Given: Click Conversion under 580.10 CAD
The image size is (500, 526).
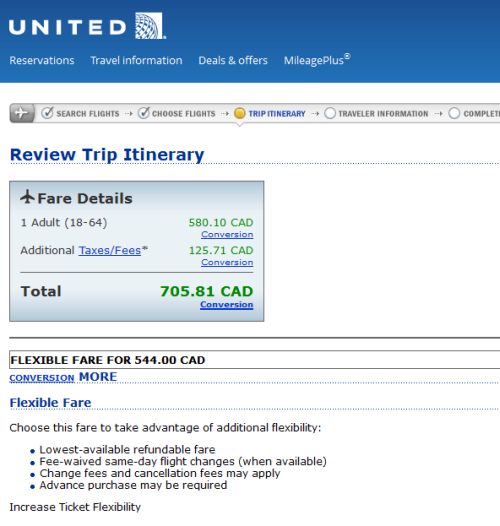Looking at the screenshot, I should (227, 234).
